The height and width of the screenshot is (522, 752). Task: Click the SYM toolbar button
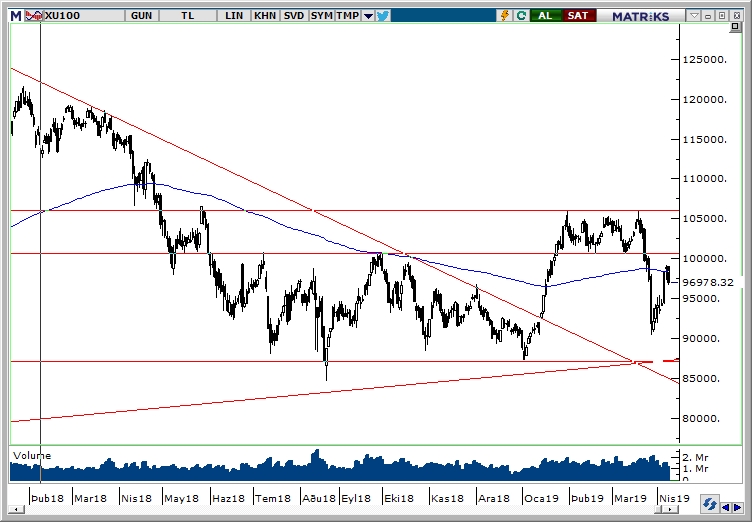coord(321,15)
